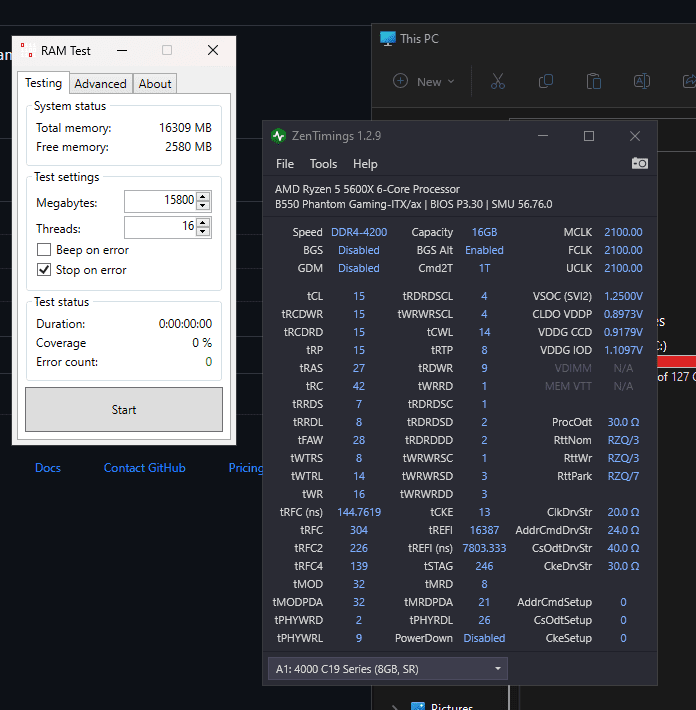Click the Paste clipboard icon in File Explorer
Viewport: 696px width, 710px height.
pos(594,82)
